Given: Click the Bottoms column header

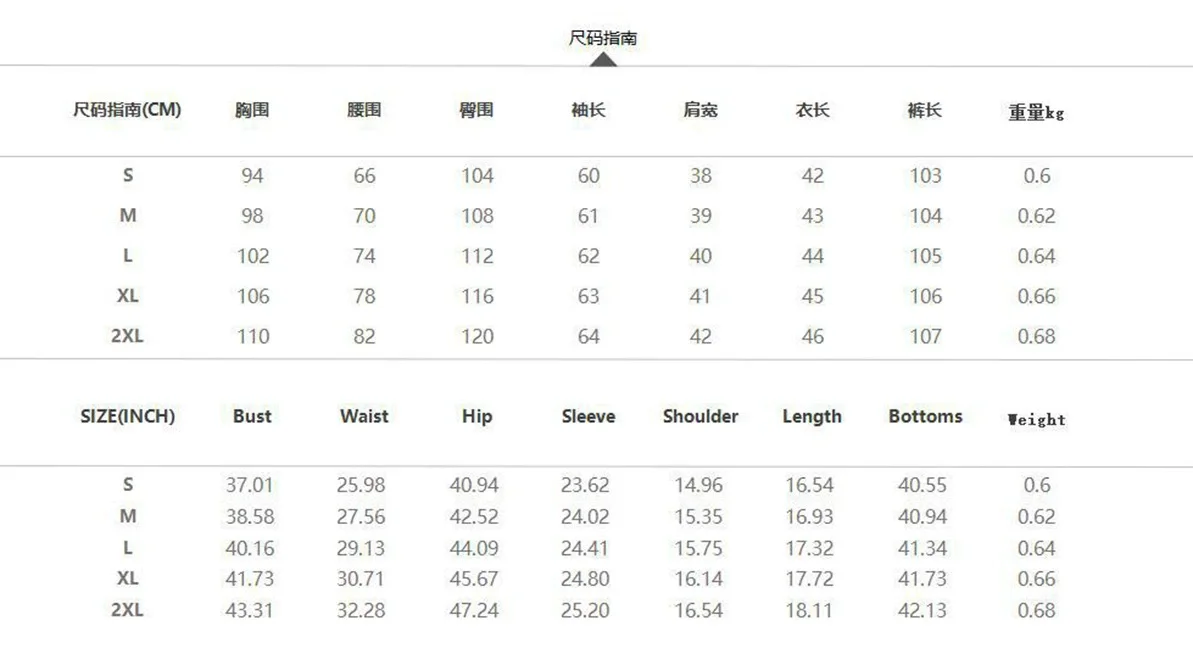Looking at the screenshot, I should tap(925, 416).
